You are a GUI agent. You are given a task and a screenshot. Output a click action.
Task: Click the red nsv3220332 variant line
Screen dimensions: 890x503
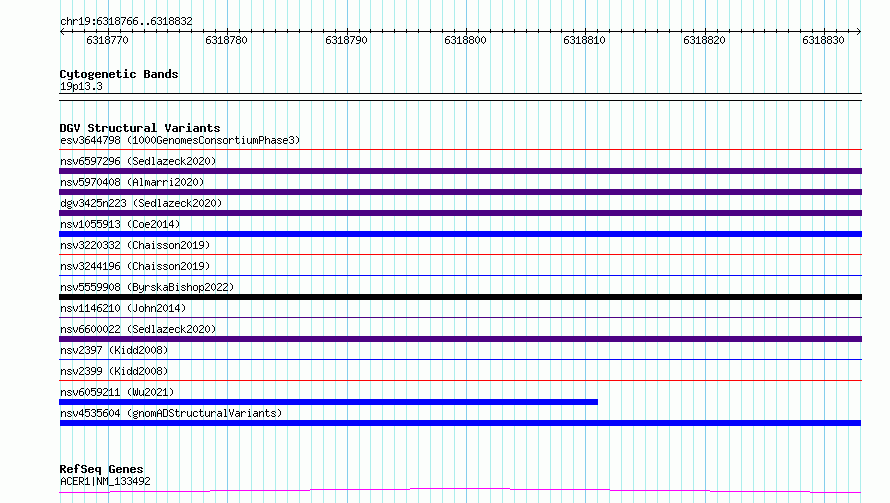pos(460,255)
